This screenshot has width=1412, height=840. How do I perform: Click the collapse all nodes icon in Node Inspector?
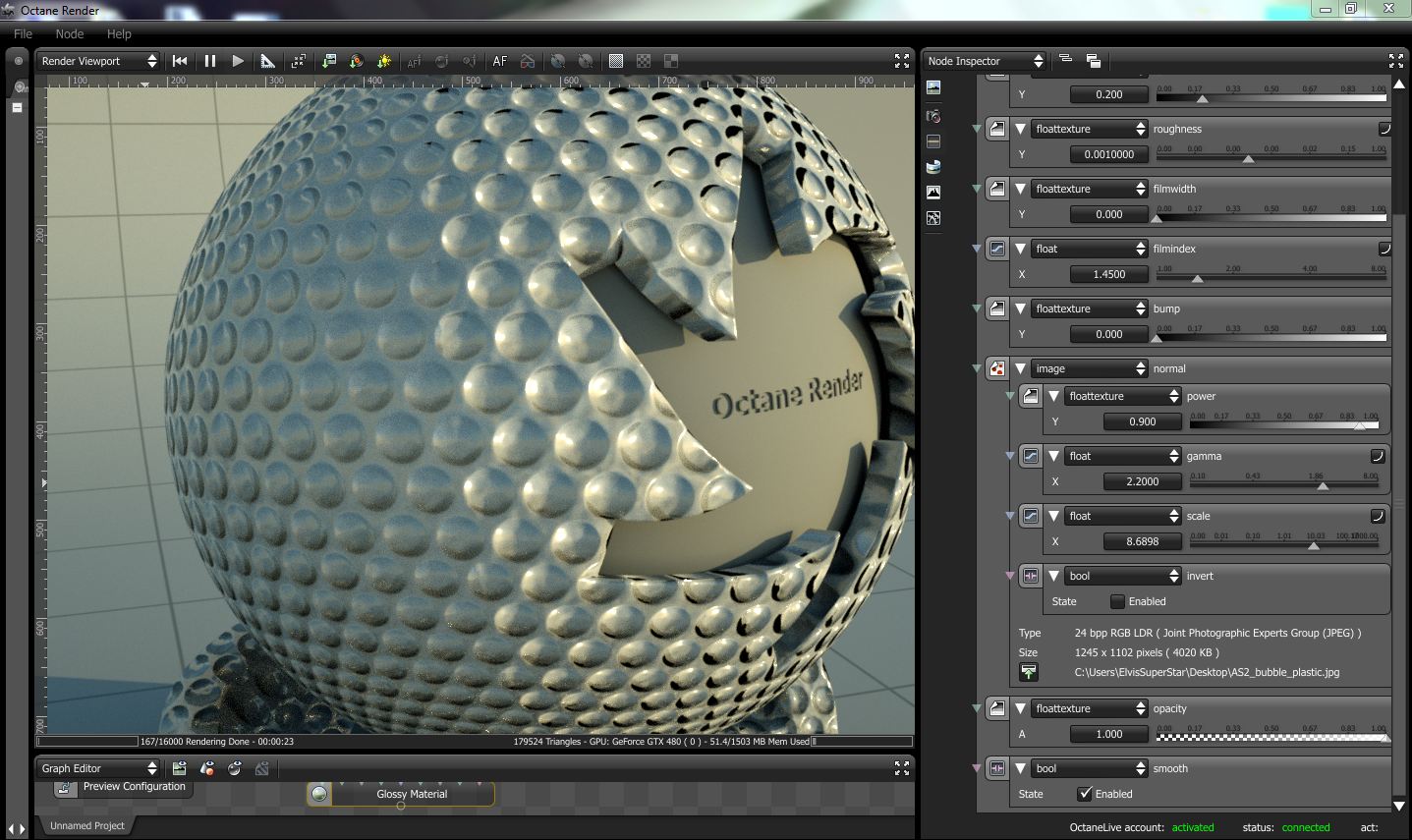pos(1065,60)
